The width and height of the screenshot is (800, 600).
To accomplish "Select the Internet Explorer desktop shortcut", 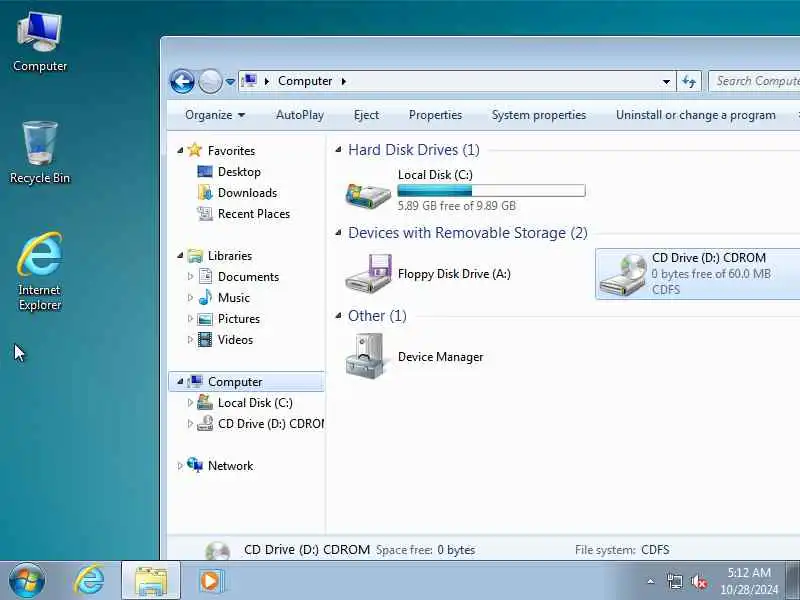I will pos(40,271).
